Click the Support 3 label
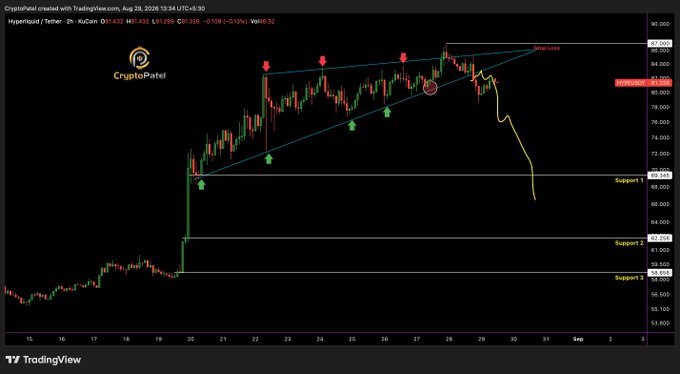Screen dimensions: 680x374 629,278
